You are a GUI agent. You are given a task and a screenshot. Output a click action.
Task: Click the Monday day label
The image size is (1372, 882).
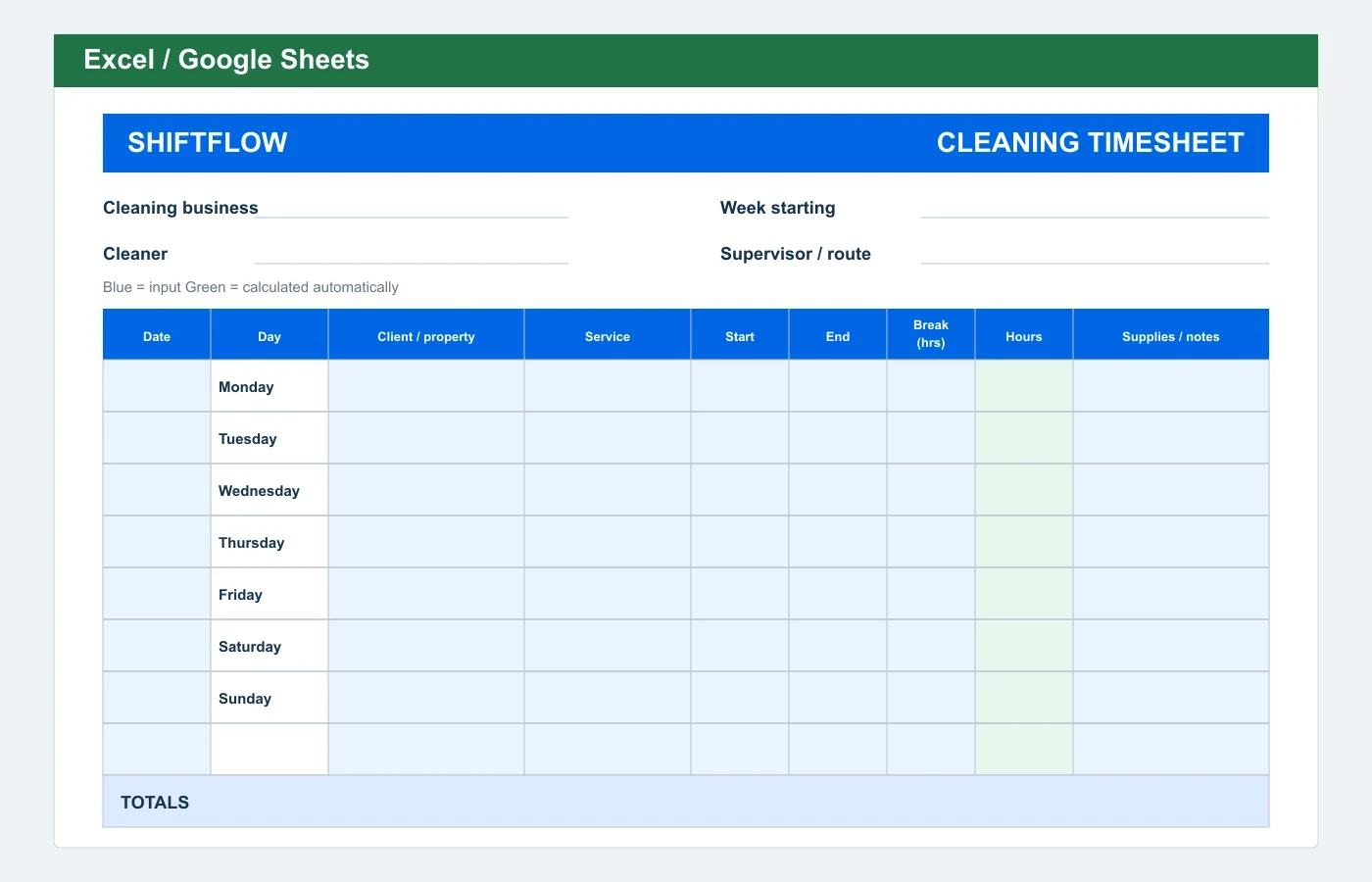coord(246,387)
